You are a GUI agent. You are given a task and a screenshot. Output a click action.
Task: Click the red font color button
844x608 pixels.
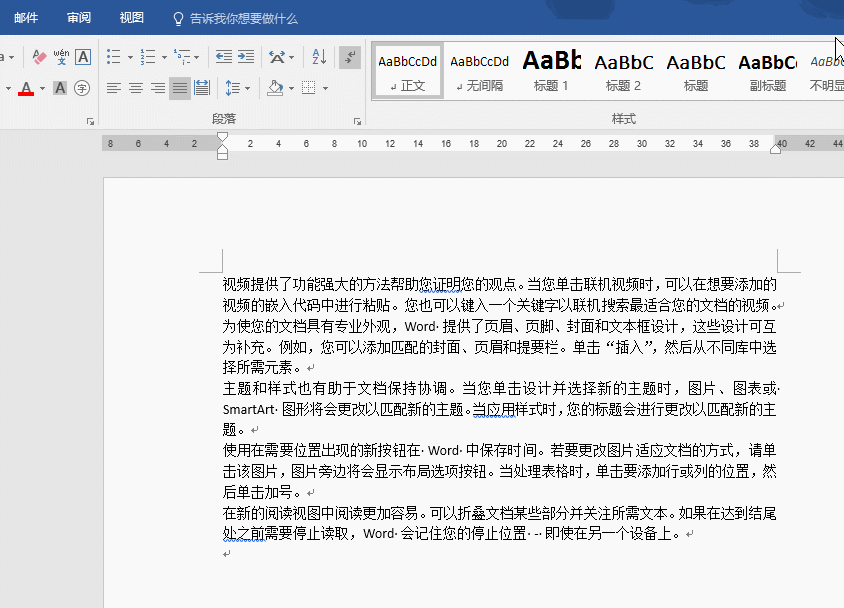[26, 89]
